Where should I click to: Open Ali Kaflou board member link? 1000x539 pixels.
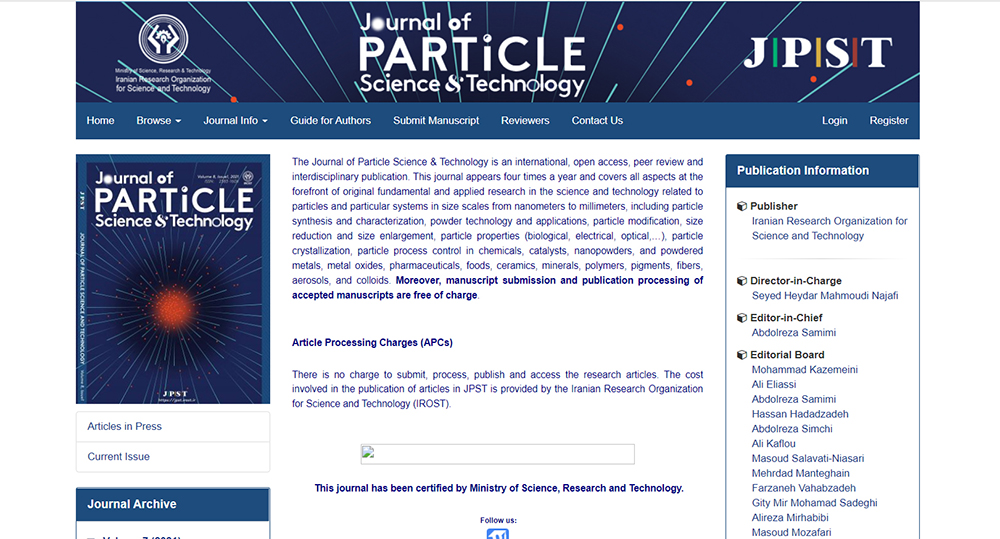(x=773, y=444)
